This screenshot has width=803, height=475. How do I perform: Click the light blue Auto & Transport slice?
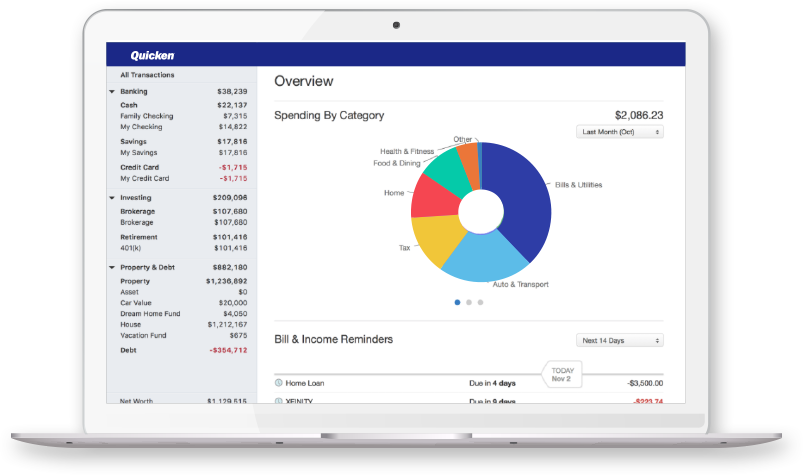click(484, 258)
